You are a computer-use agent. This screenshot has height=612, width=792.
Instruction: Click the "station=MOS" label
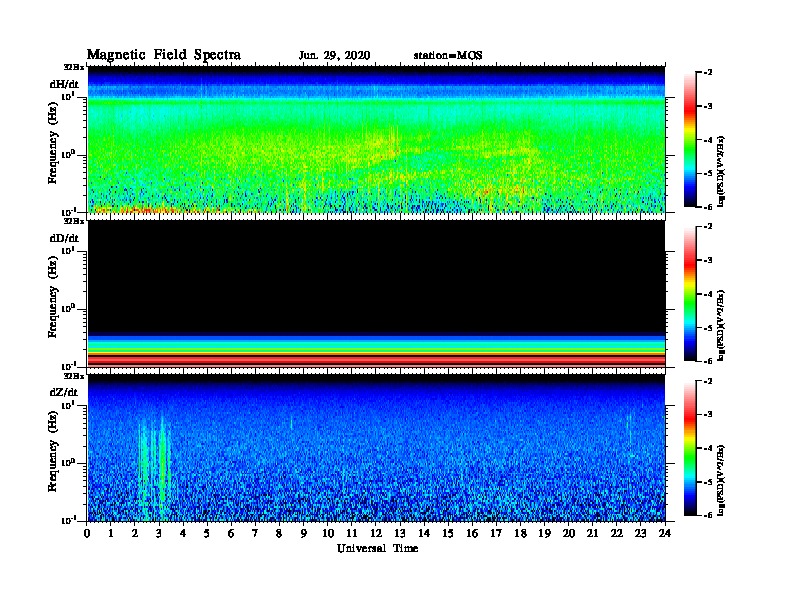pyautogui.click(x=448, y=56)
